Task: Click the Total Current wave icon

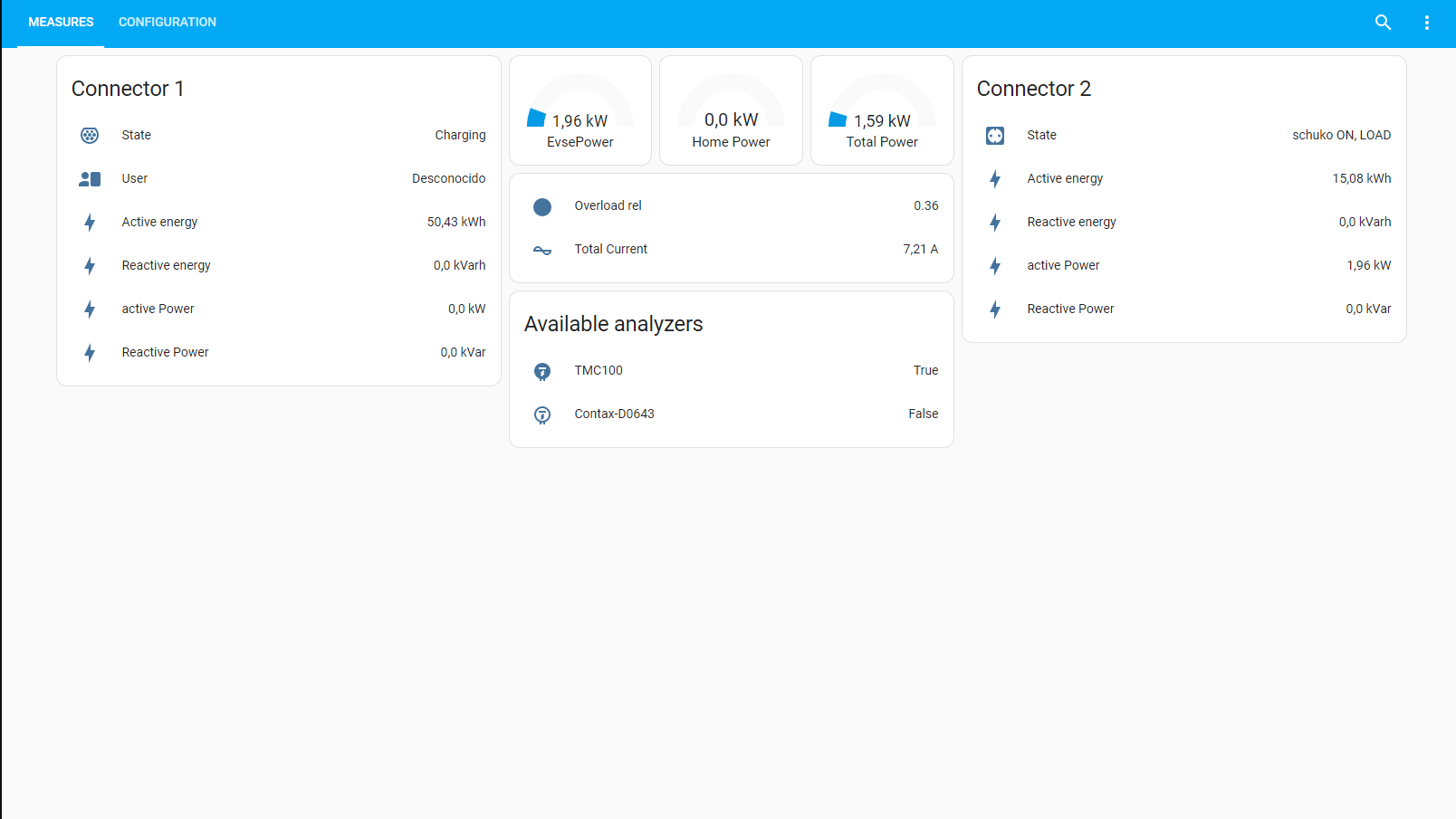Action: click(542, 251)
